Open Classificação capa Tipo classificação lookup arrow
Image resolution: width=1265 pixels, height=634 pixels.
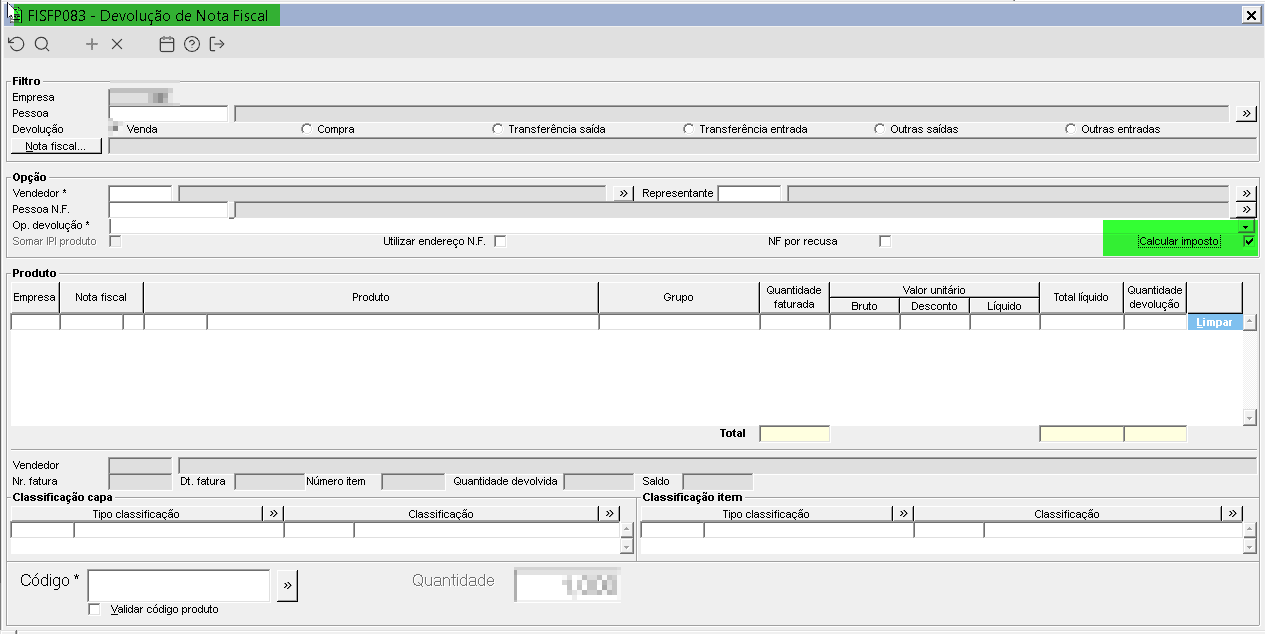[x=273, y=514]
